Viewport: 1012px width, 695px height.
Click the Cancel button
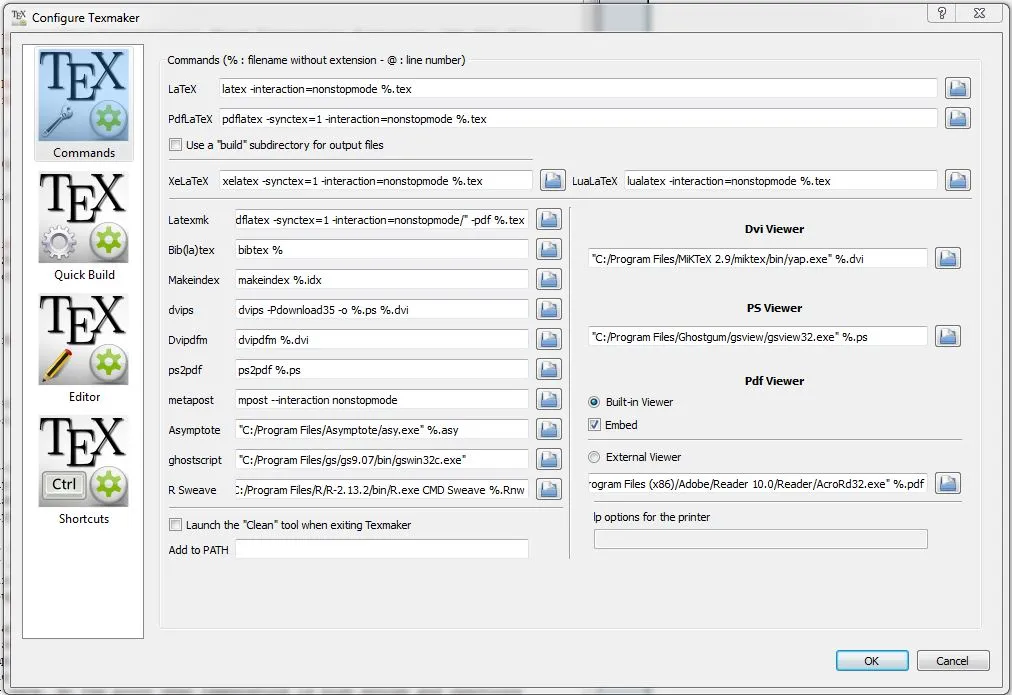(x=953, y=661)
